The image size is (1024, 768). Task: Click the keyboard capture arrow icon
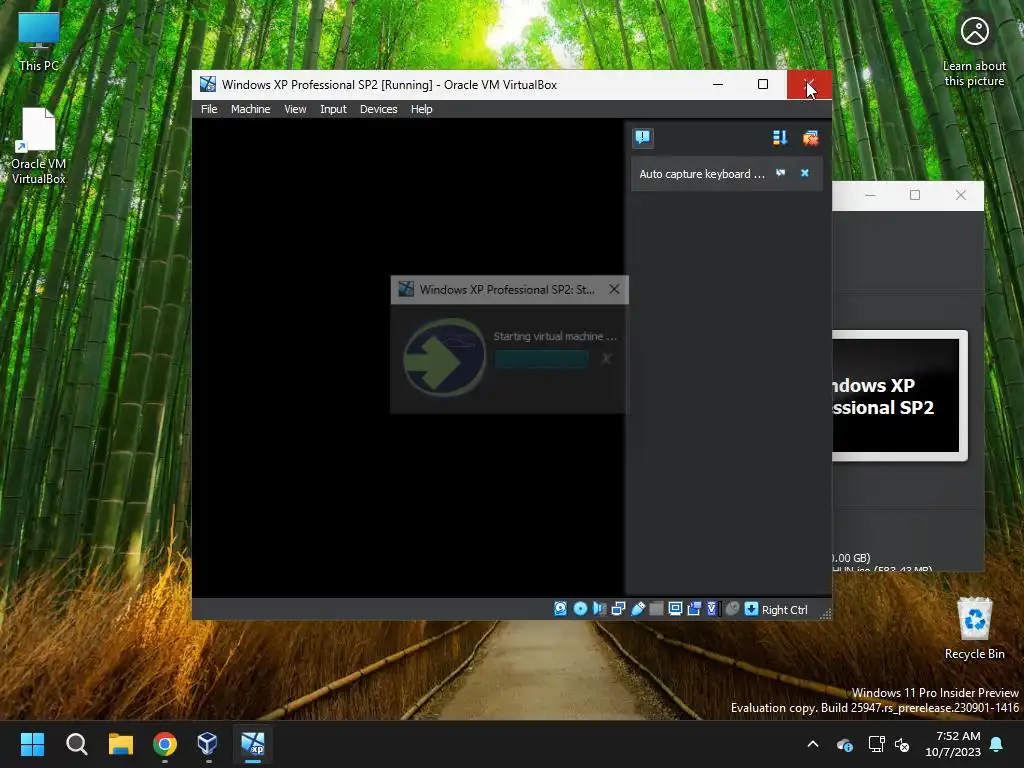751,609
